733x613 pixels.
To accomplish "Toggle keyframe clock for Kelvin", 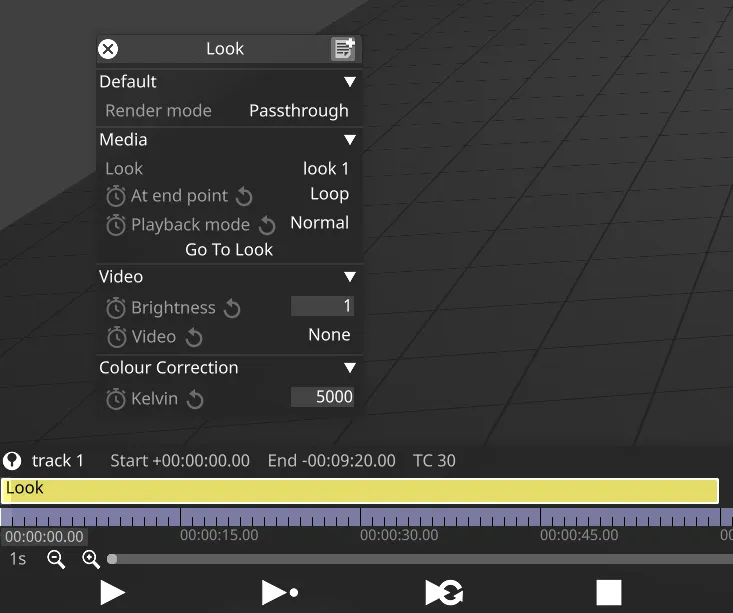I will point(115,399).
